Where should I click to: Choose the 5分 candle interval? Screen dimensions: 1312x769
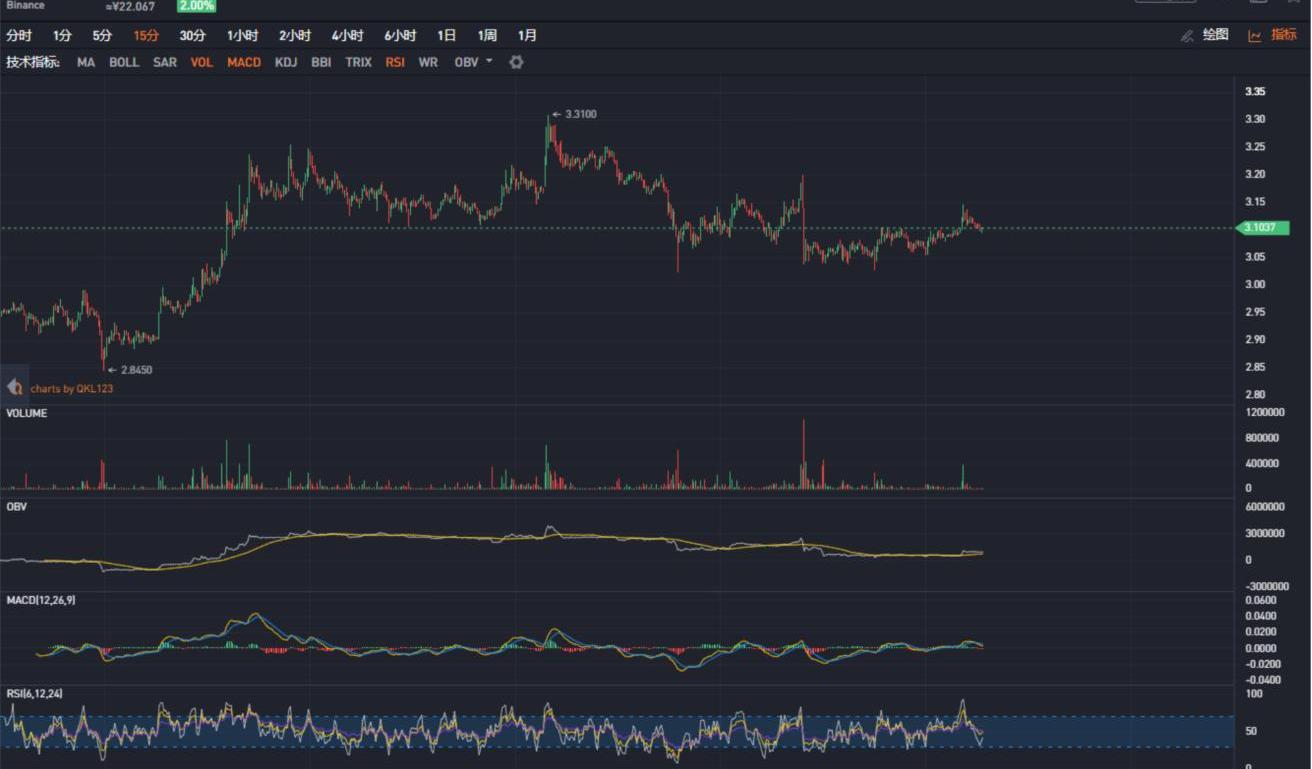point(102,36)
